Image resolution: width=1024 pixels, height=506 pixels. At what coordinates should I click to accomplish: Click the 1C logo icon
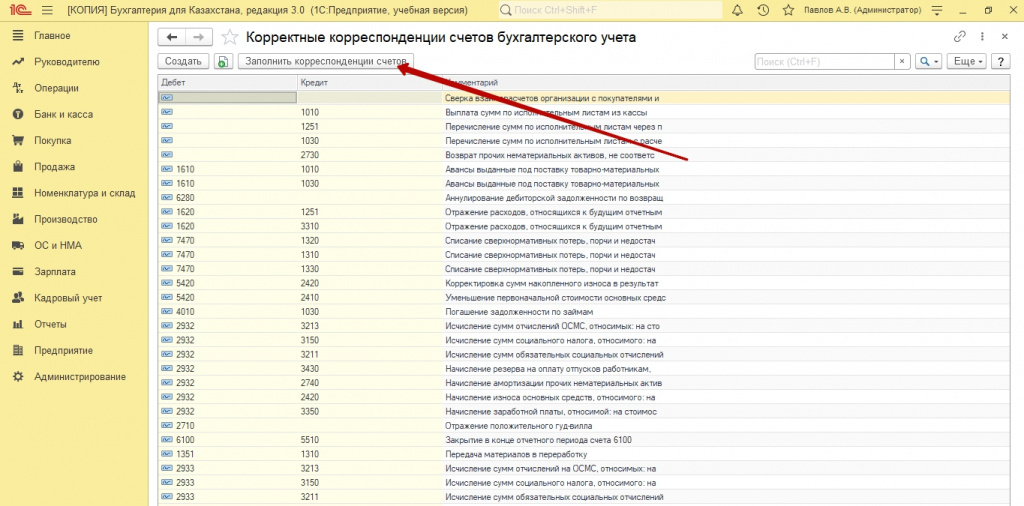coord(18,10)
